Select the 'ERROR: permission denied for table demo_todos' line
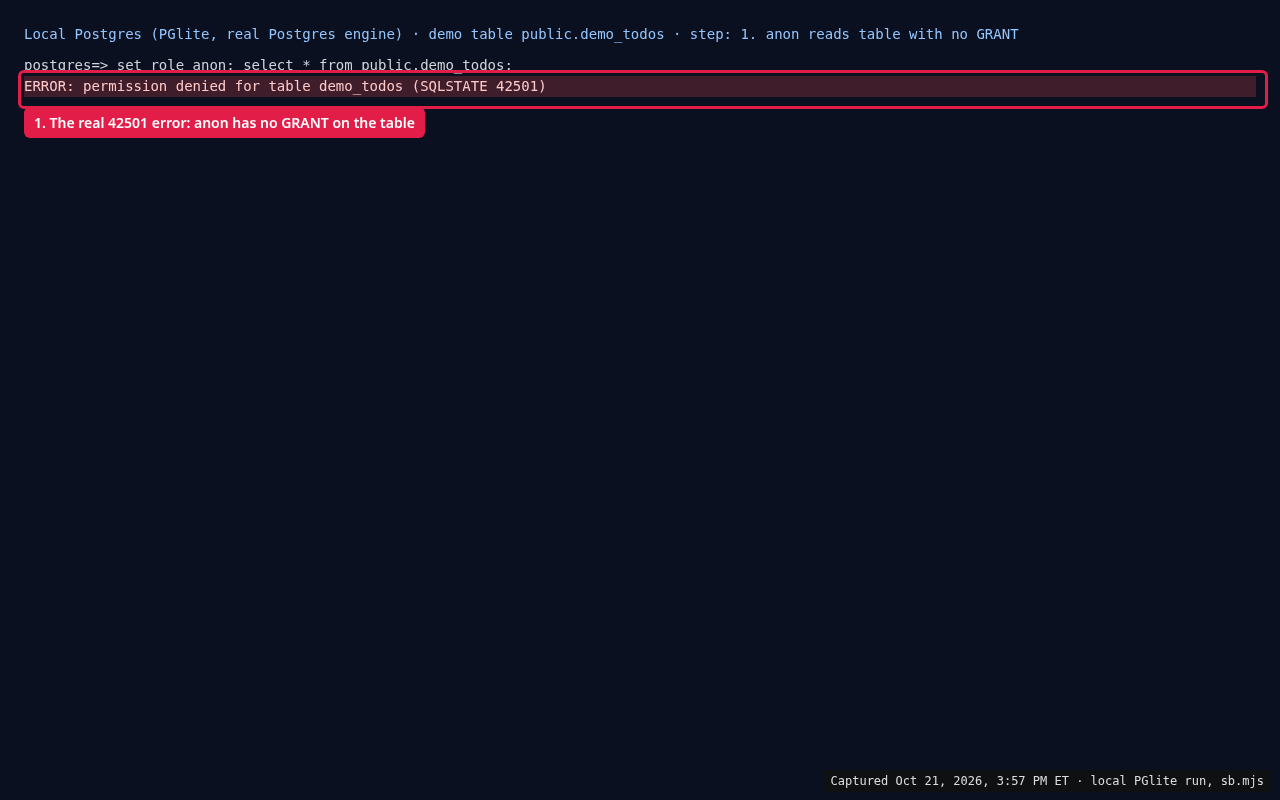 pyautogui.click(x=640, y=86)
